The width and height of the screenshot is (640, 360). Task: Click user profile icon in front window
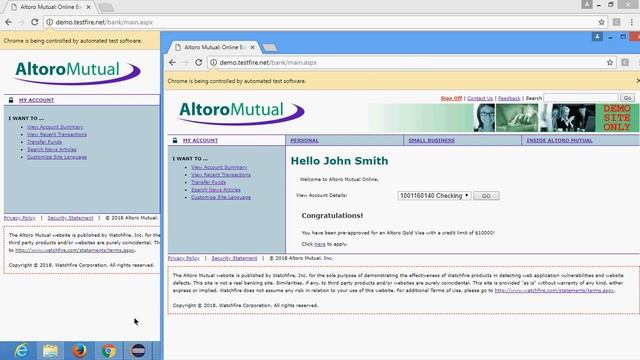point(597,37)
